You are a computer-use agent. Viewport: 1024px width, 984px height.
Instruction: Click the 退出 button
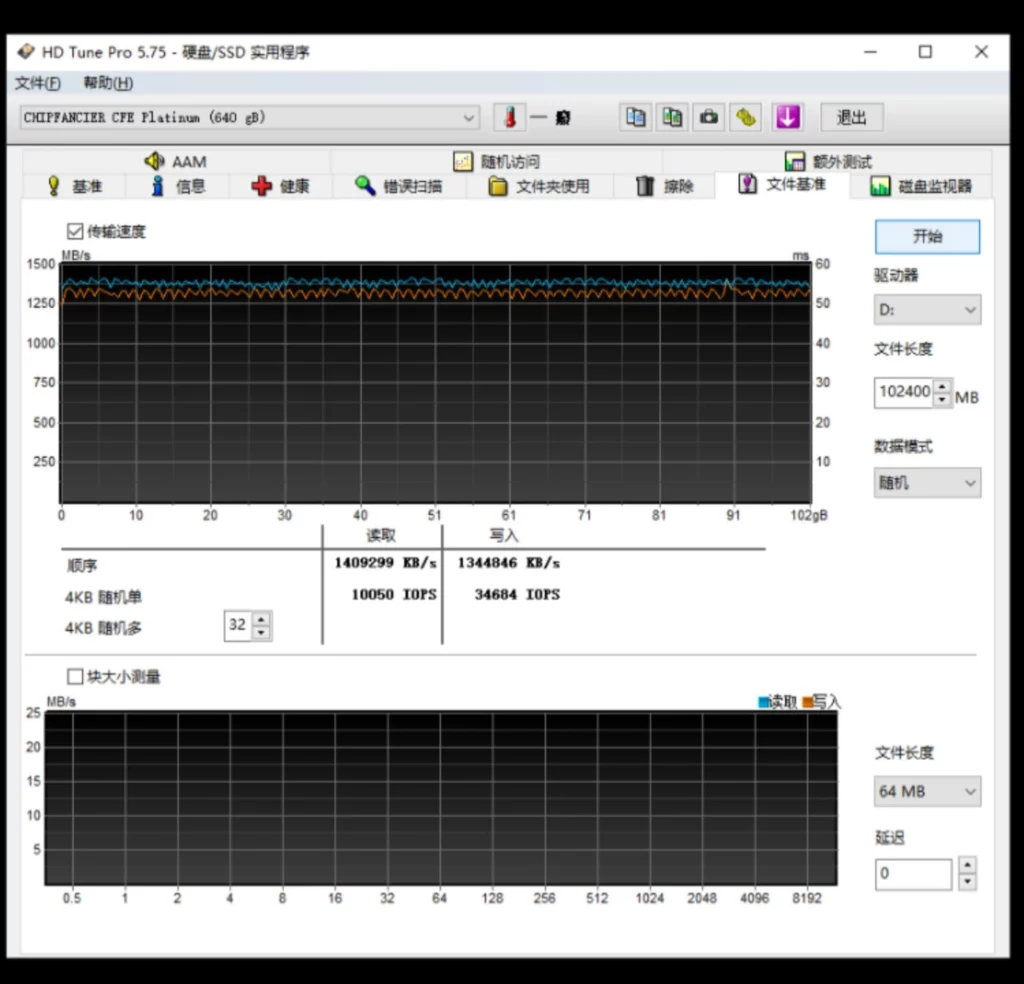pos(852,118)
